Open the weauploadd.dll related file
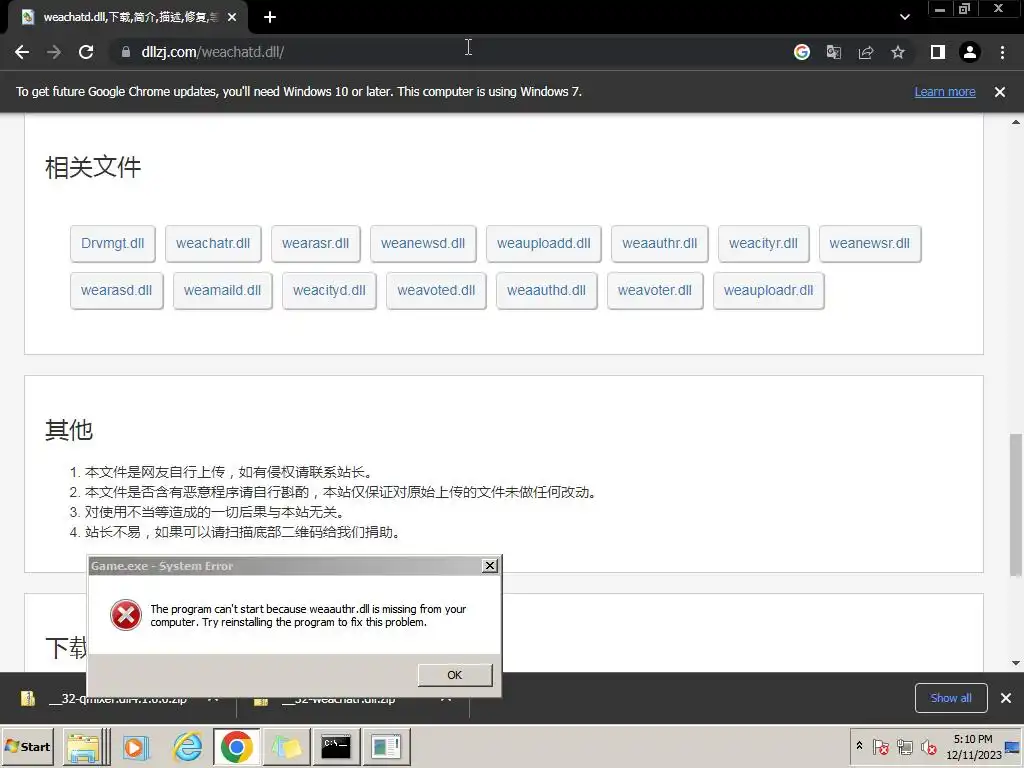The height and width of the screenshot is (768, 1024). pos(543,244)
